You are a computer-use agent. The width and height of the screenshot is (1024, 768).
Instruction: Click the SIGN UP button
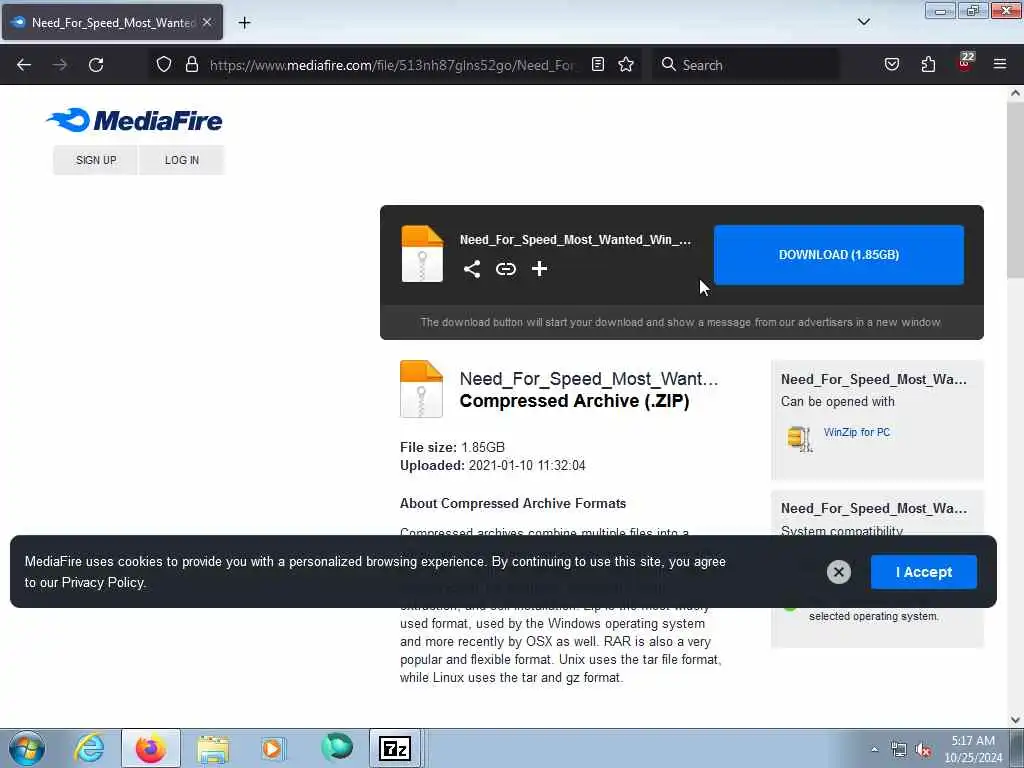96,160
